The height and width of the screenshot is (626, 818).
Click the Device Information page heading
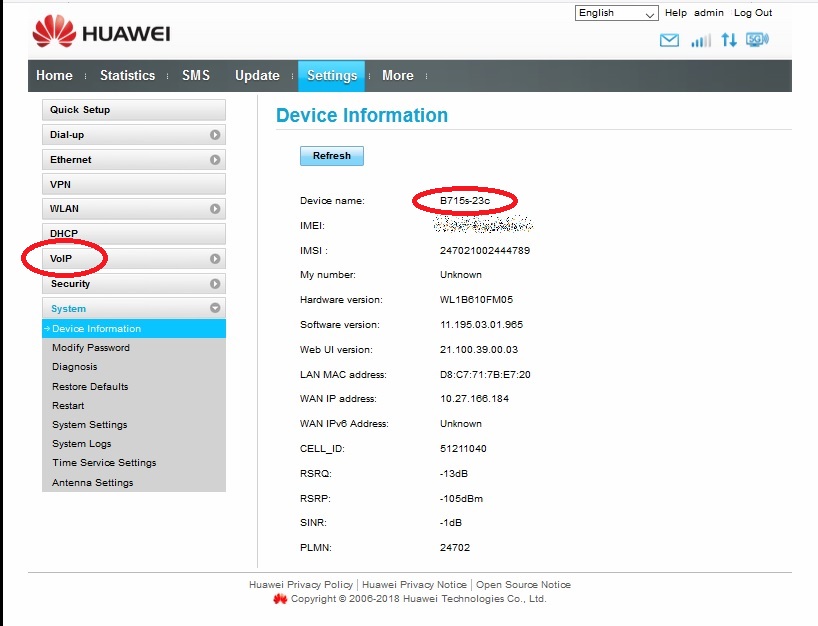click(362, 115)
